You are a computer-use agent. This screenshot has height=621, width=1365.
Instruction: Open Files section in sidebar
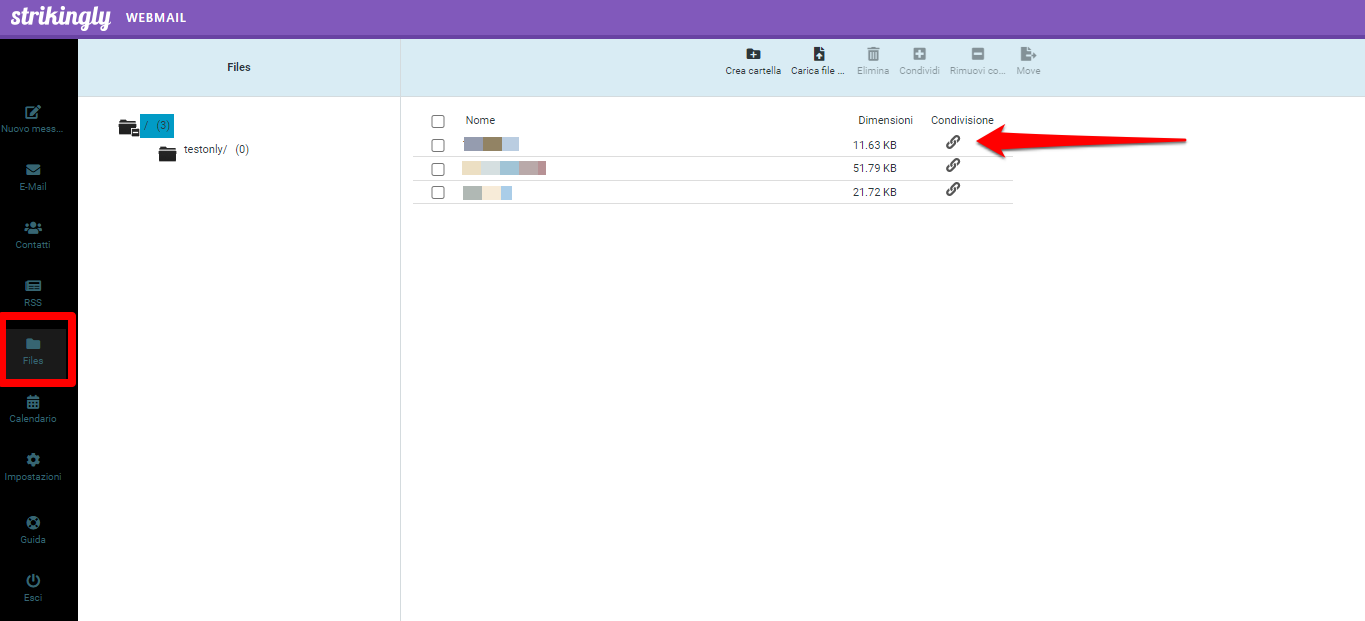[x=33, y=351]
